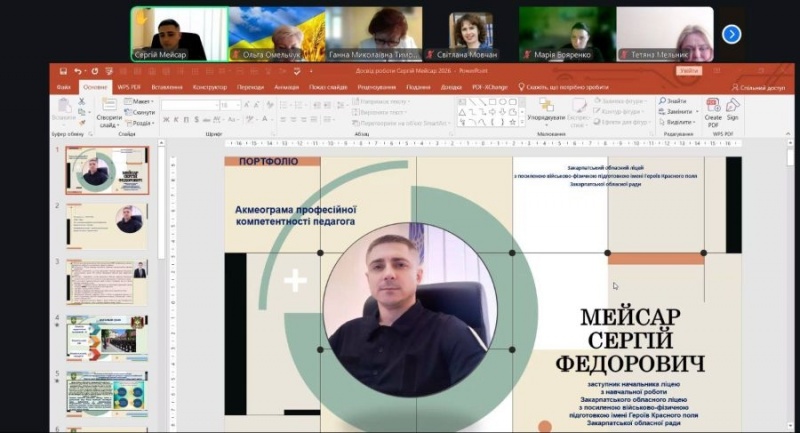Viewport: 800px width, 433px height.
Task: Expand the Розділ section dropdown
Action: click(142, 123)
